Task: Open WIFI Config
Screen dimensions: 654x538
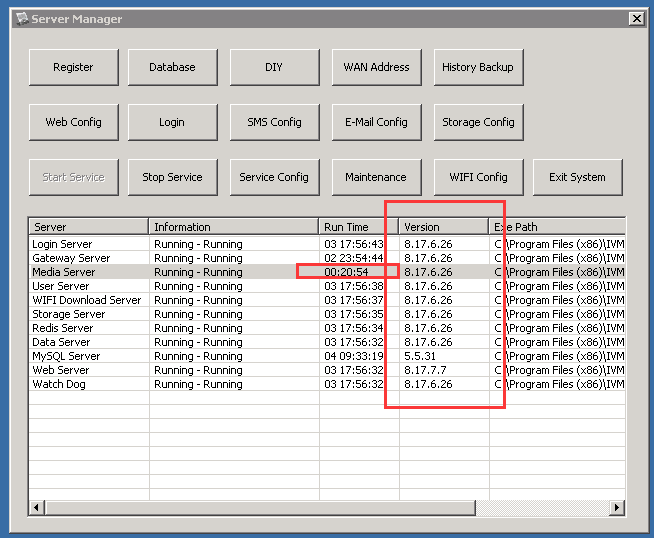Action: (x=478, y=177)
